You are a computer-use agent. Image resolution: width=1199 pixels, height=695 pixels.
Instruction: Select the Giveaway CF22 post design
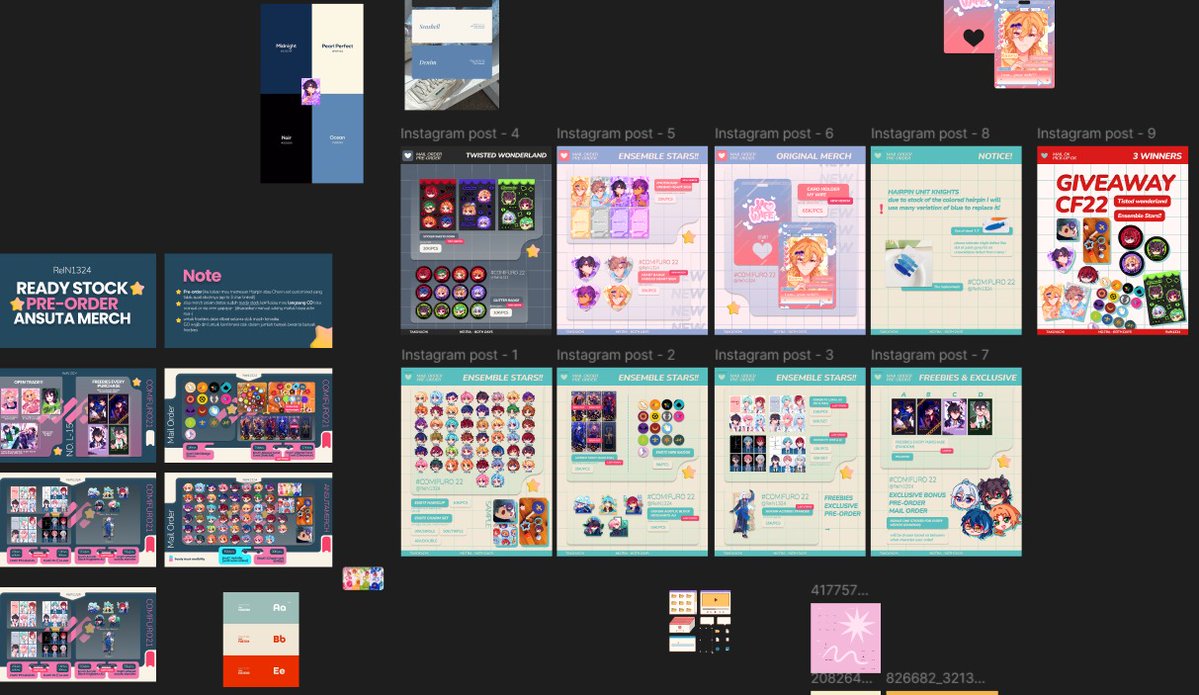click(1112, 240)
